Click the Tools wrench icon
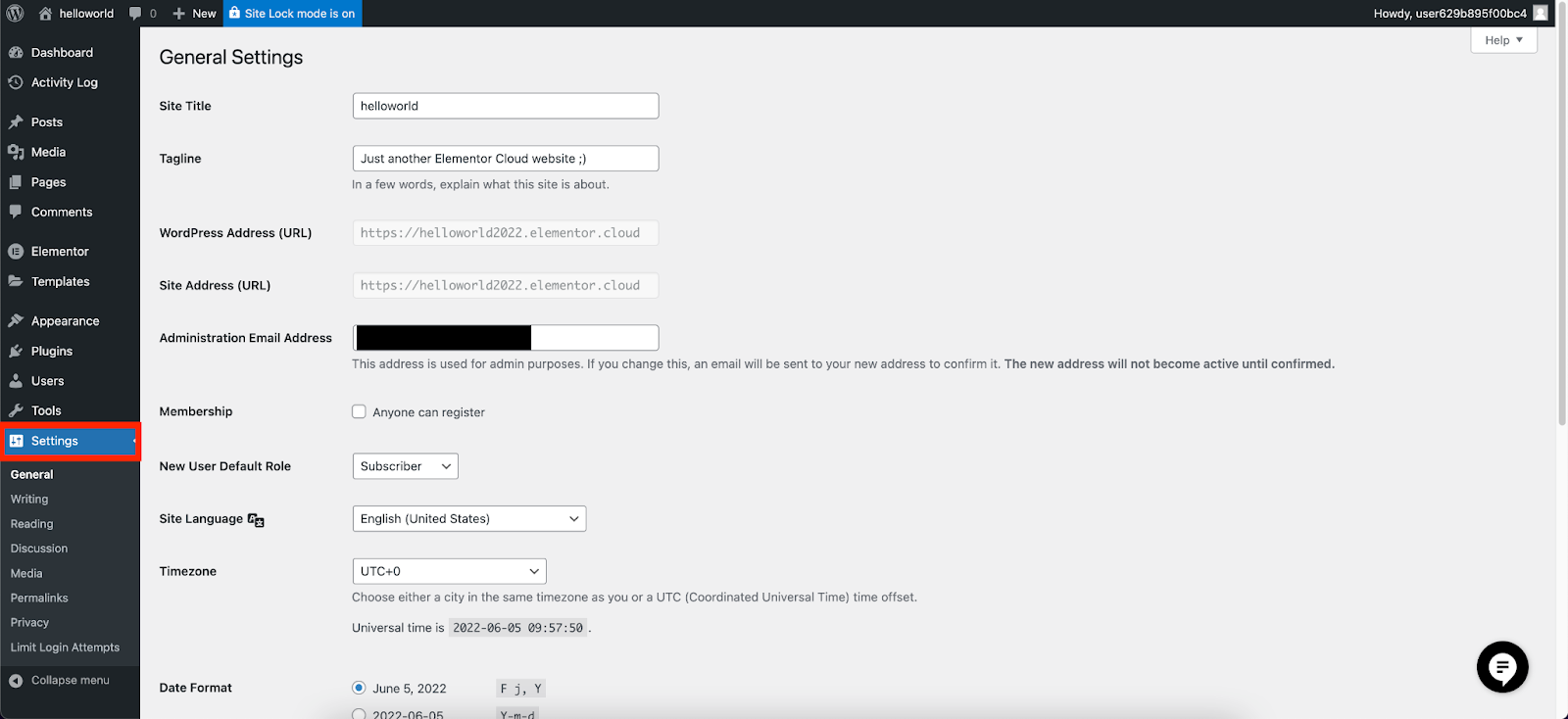The height and width of the screenshot is (719, 1568). click(16, 410)
